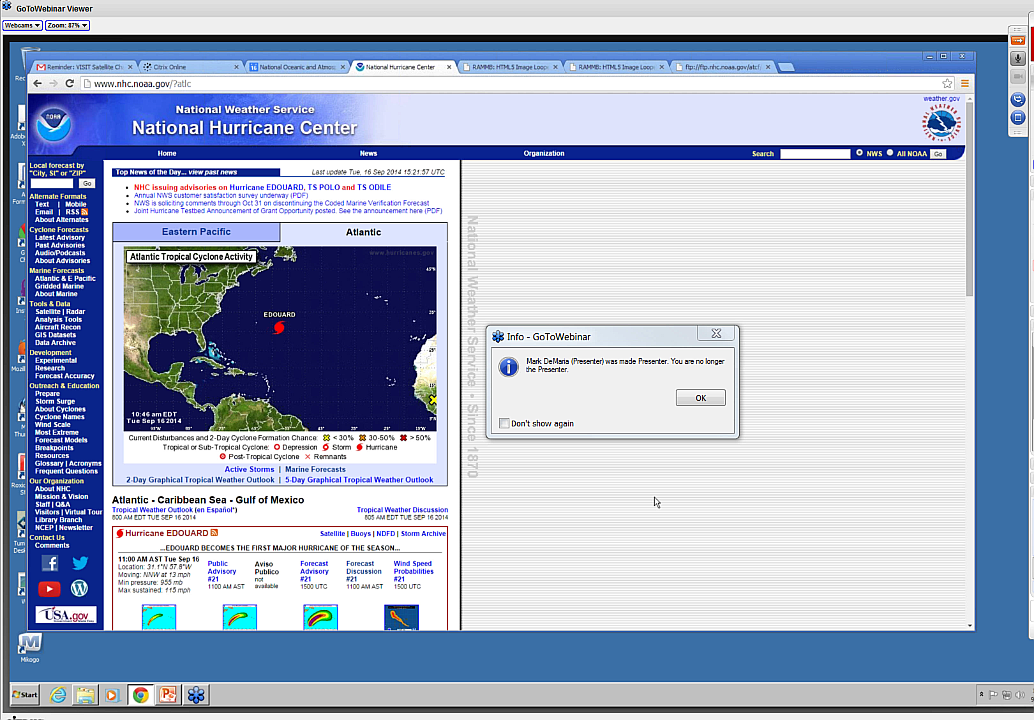Click the Chrome reload page icon
Image resolution: width=1034 pixels, height=720 pixels.
pyautogui.click(x=69, y=84)
